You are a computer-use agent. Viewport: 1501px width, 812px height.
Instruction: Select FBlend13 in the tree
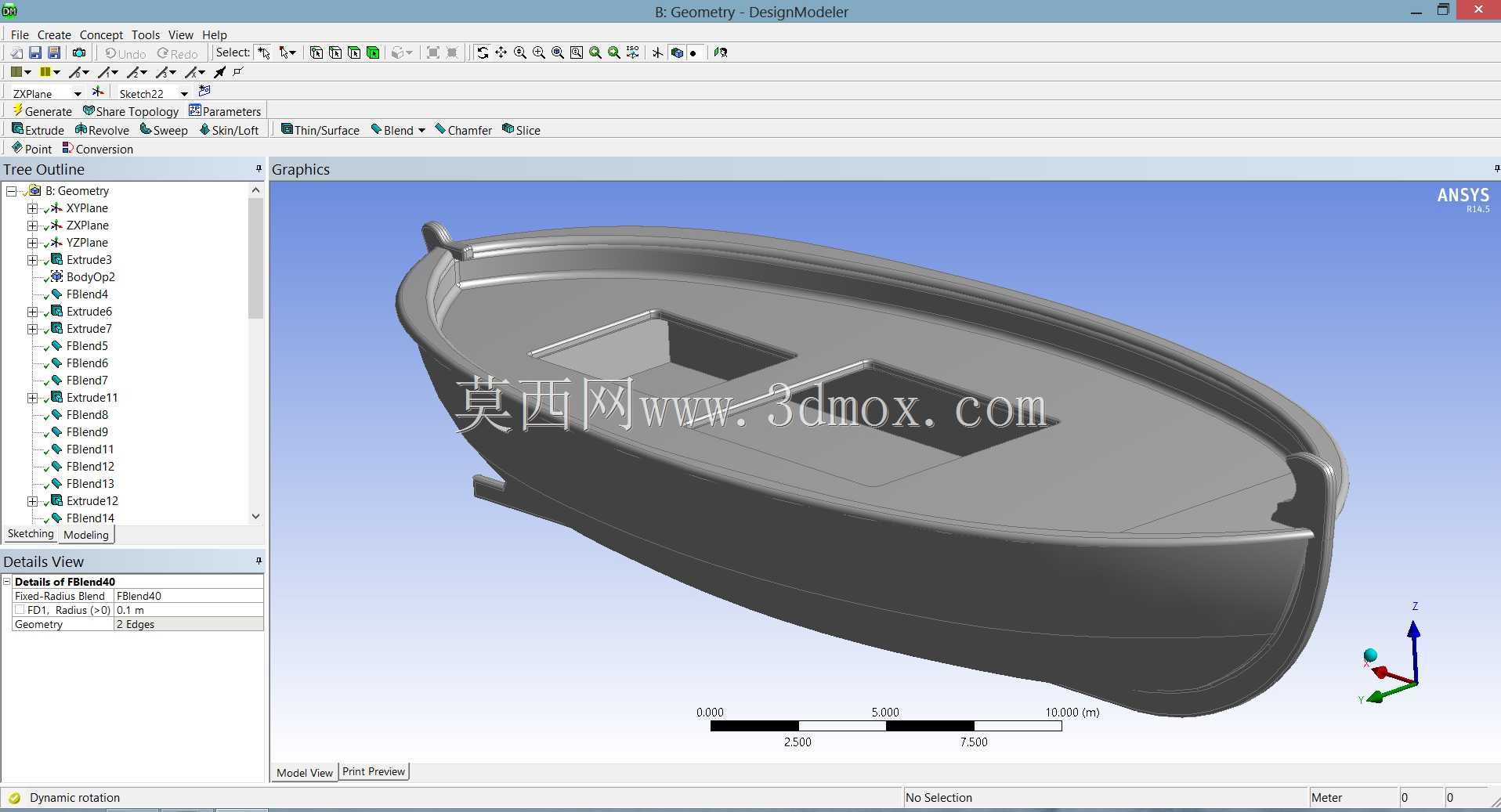click(90, 484)
